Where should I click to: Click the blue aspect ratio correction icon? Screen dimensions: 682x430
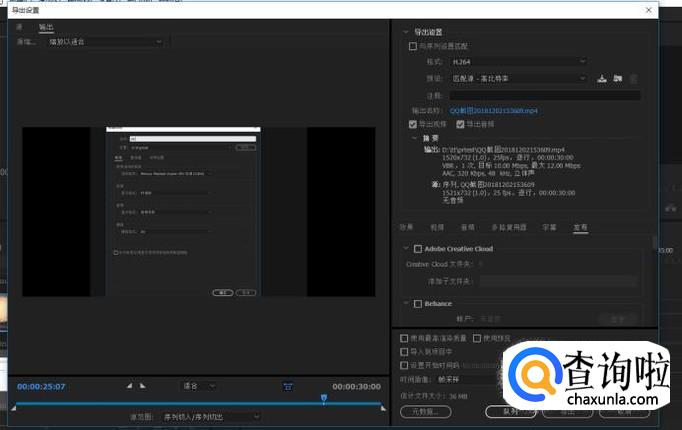tap(288, 385)
